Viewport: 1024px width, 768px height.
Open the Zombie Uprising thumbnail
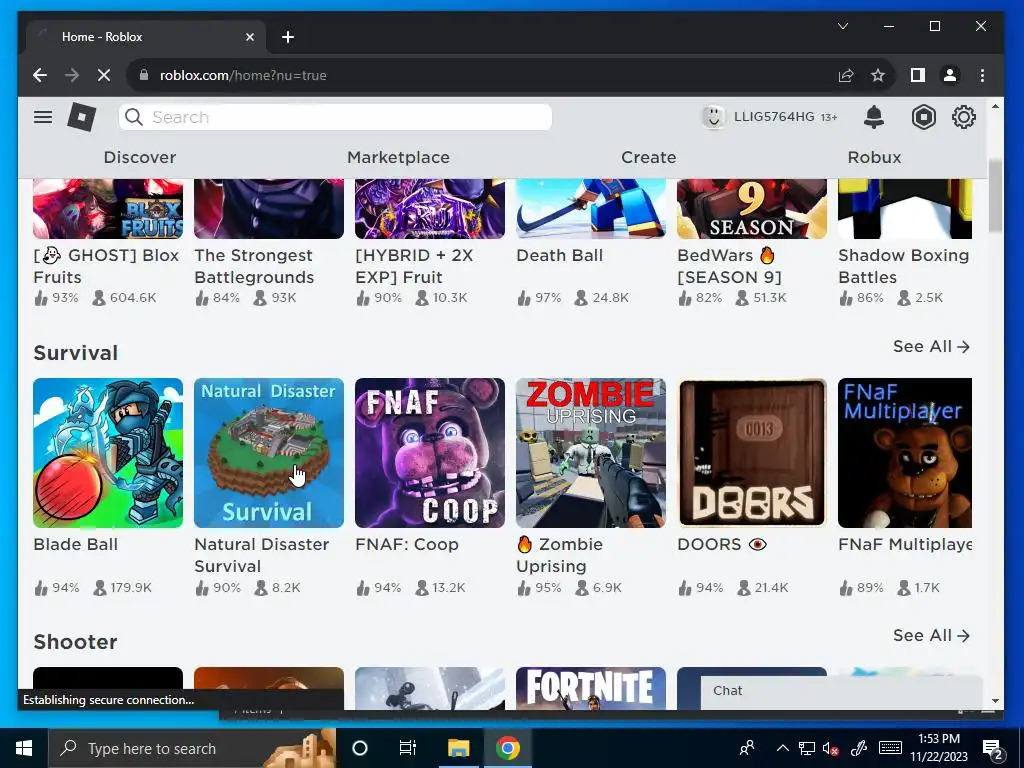pyautogui.click(x=591, y=453)
